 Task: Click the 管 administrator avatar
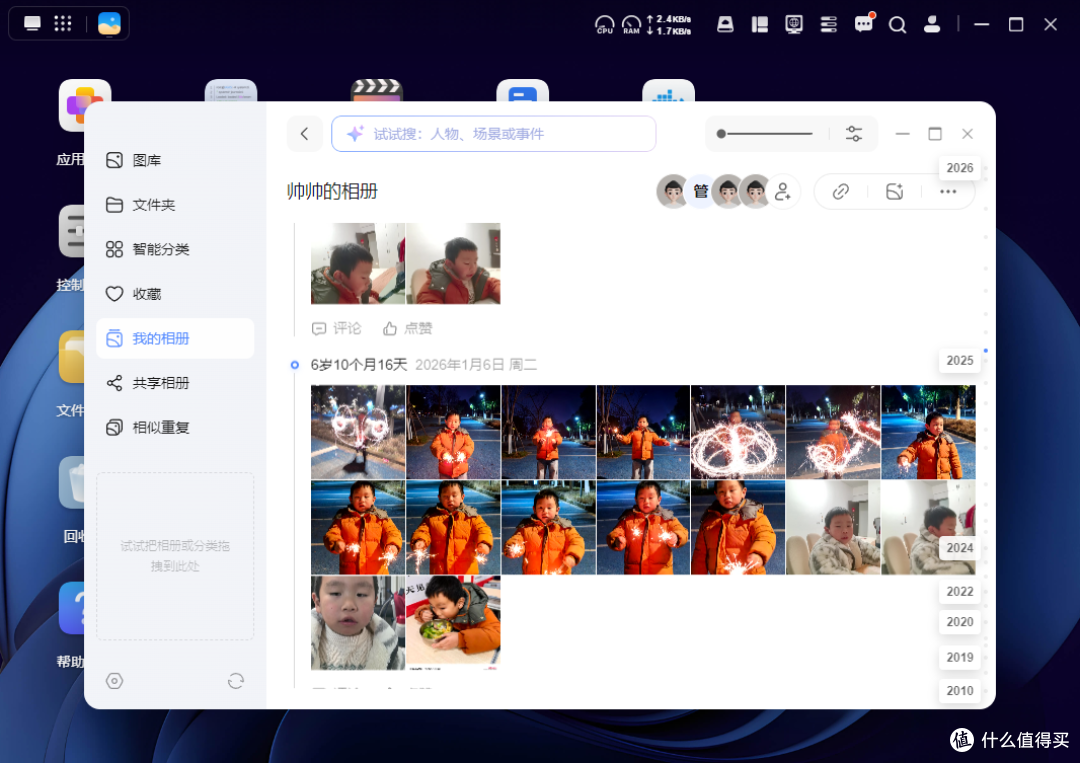tap(700, 191)
